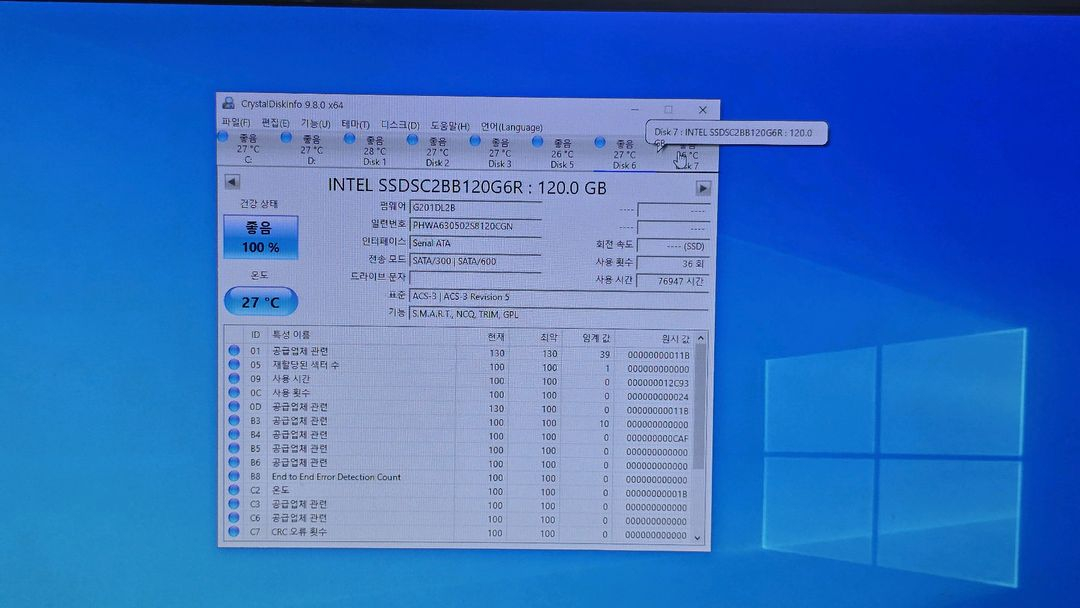Click the power on hours field 76947 시간
The image size is (1080, 608).
tap(672, 281)
